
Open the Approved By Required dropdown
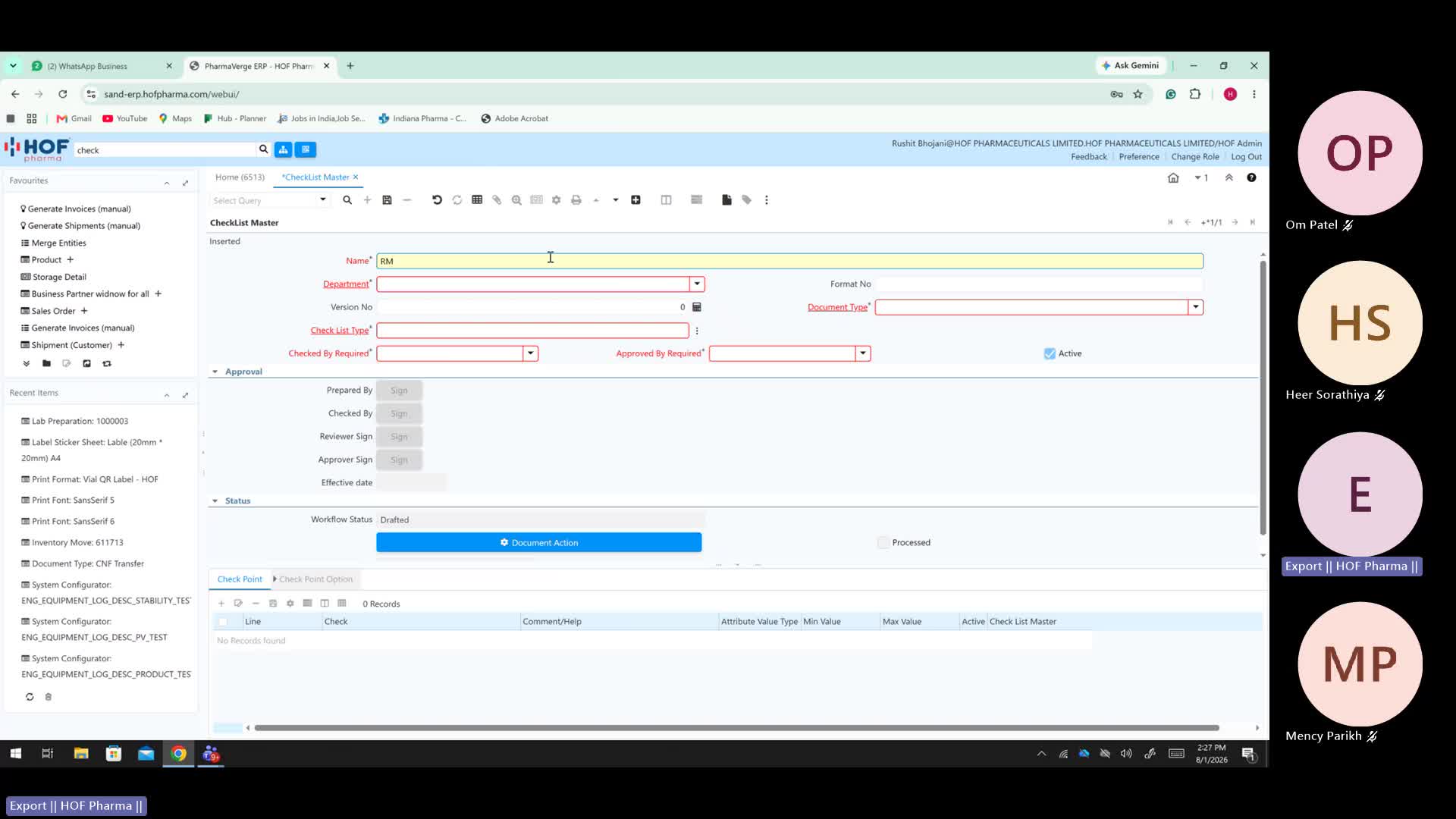pos(863,353)
